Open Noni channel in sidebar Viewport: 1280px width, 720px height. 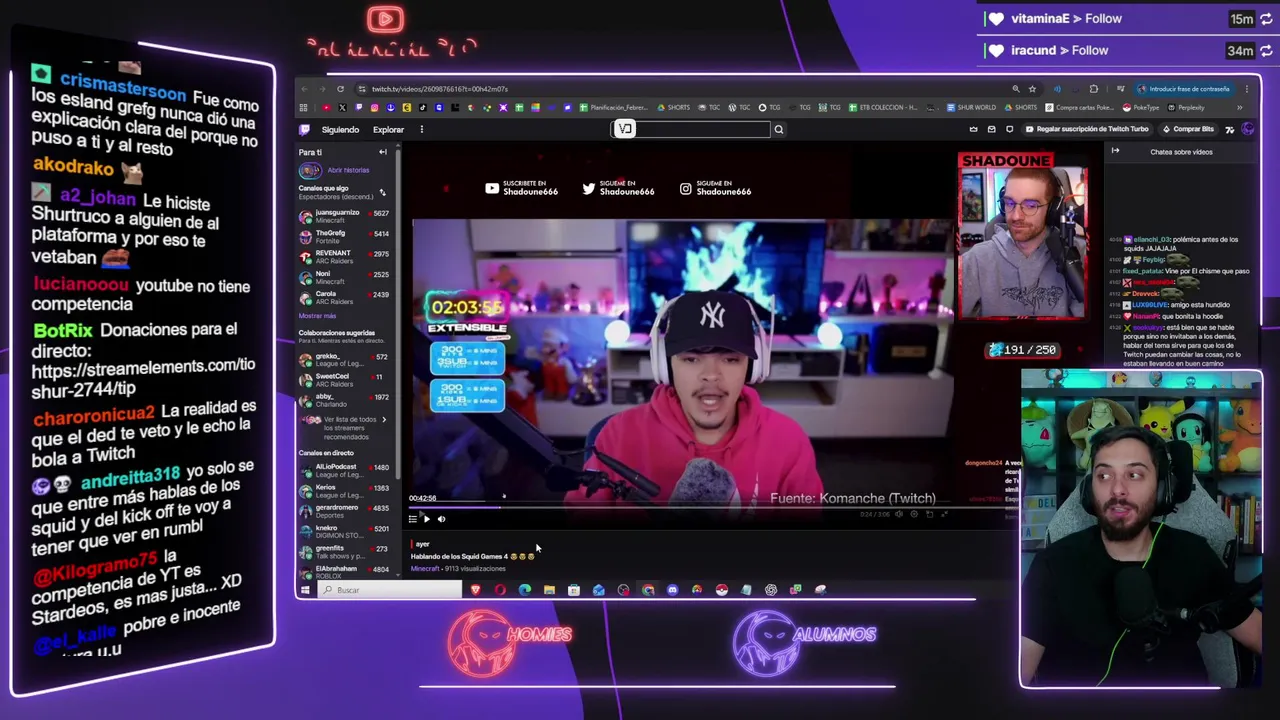[x=344, y=277]
